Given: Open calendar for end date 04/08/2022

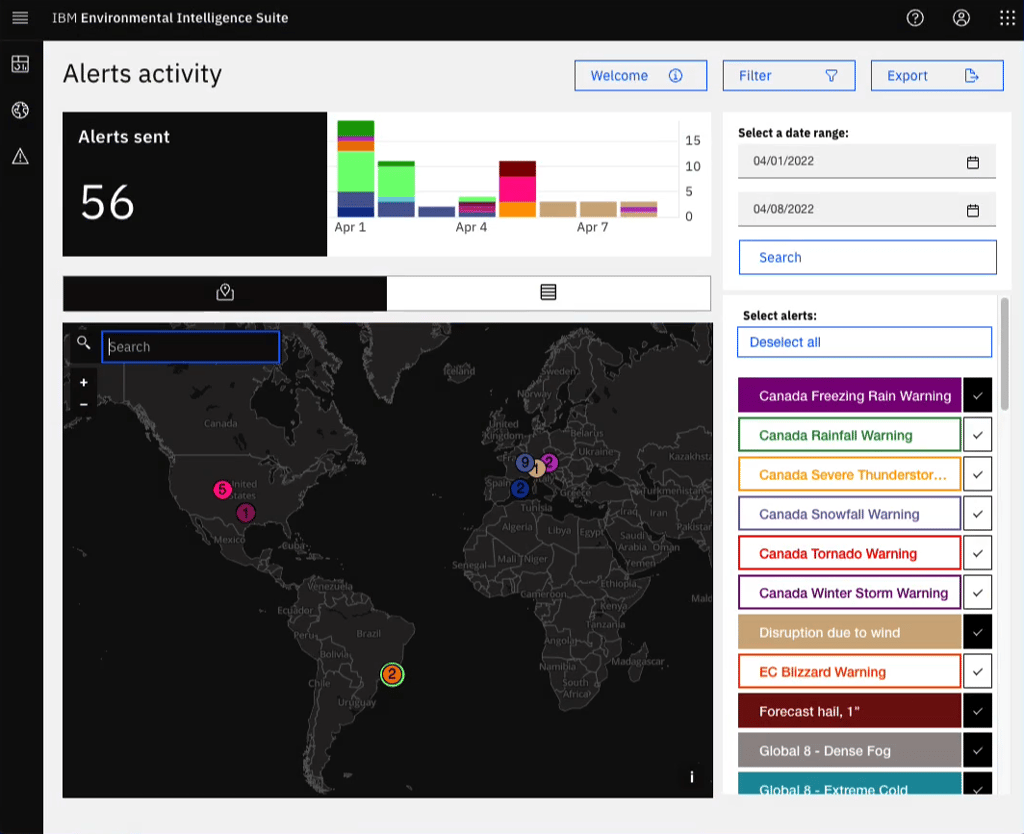Looking at the screenshot, I should click(972, 210).
